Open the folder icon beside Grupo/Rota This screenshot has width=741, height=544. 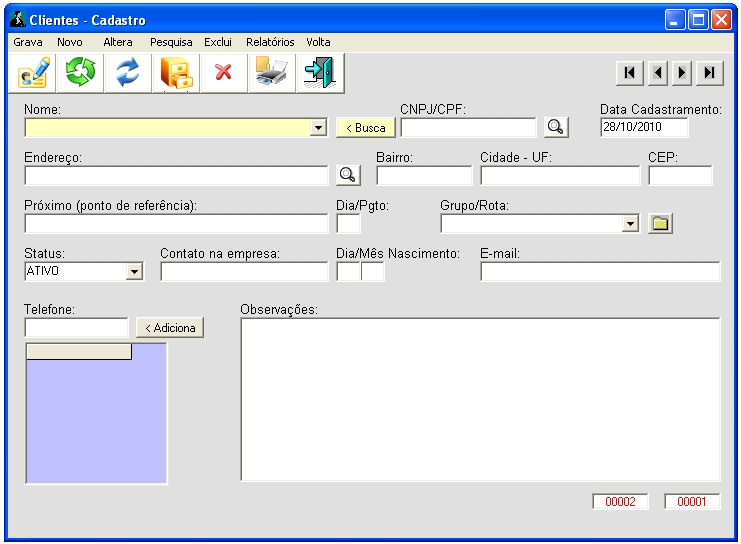click(x=659, y=223)
